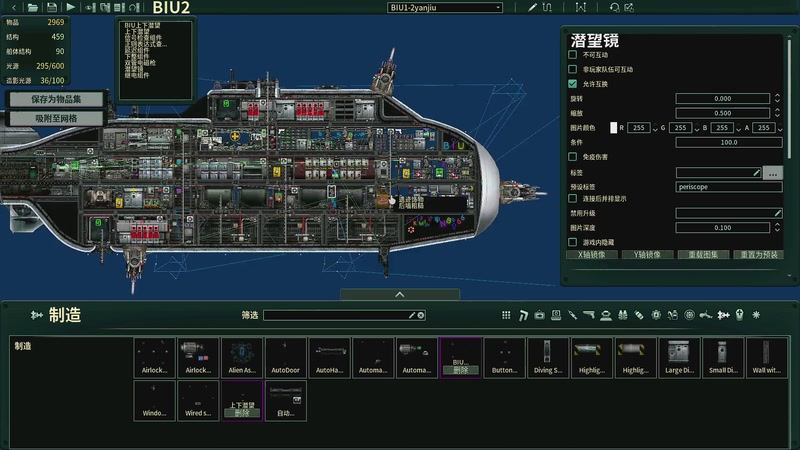Click the X轴镜像 mirror button
The image size is (800, 450).
click(x=592, y=255)
